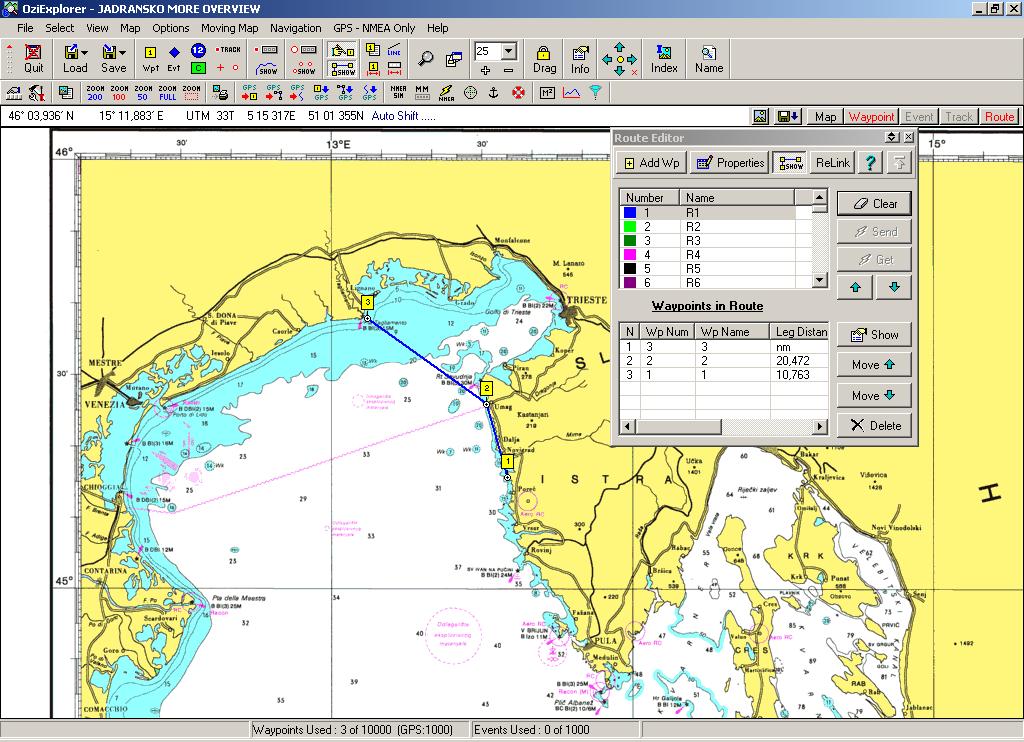Toggle the track SHOW button
1024x742 pixels.
click(267, 68)
